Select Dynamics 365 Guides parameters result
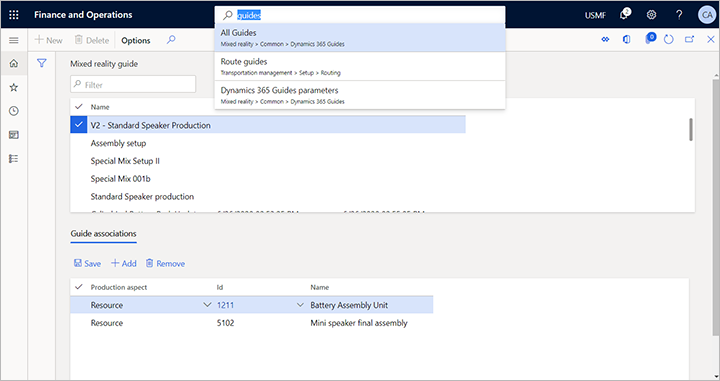The width and height of the screenshot is (720, 381). (x=360, y=95)
